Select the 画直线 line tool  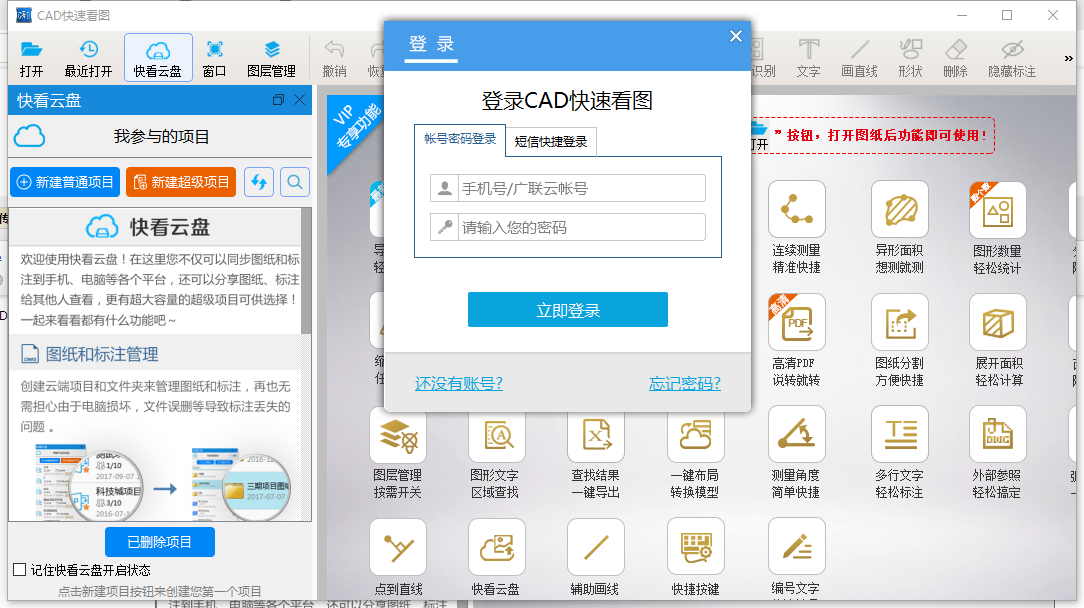(x=859, y=58)
